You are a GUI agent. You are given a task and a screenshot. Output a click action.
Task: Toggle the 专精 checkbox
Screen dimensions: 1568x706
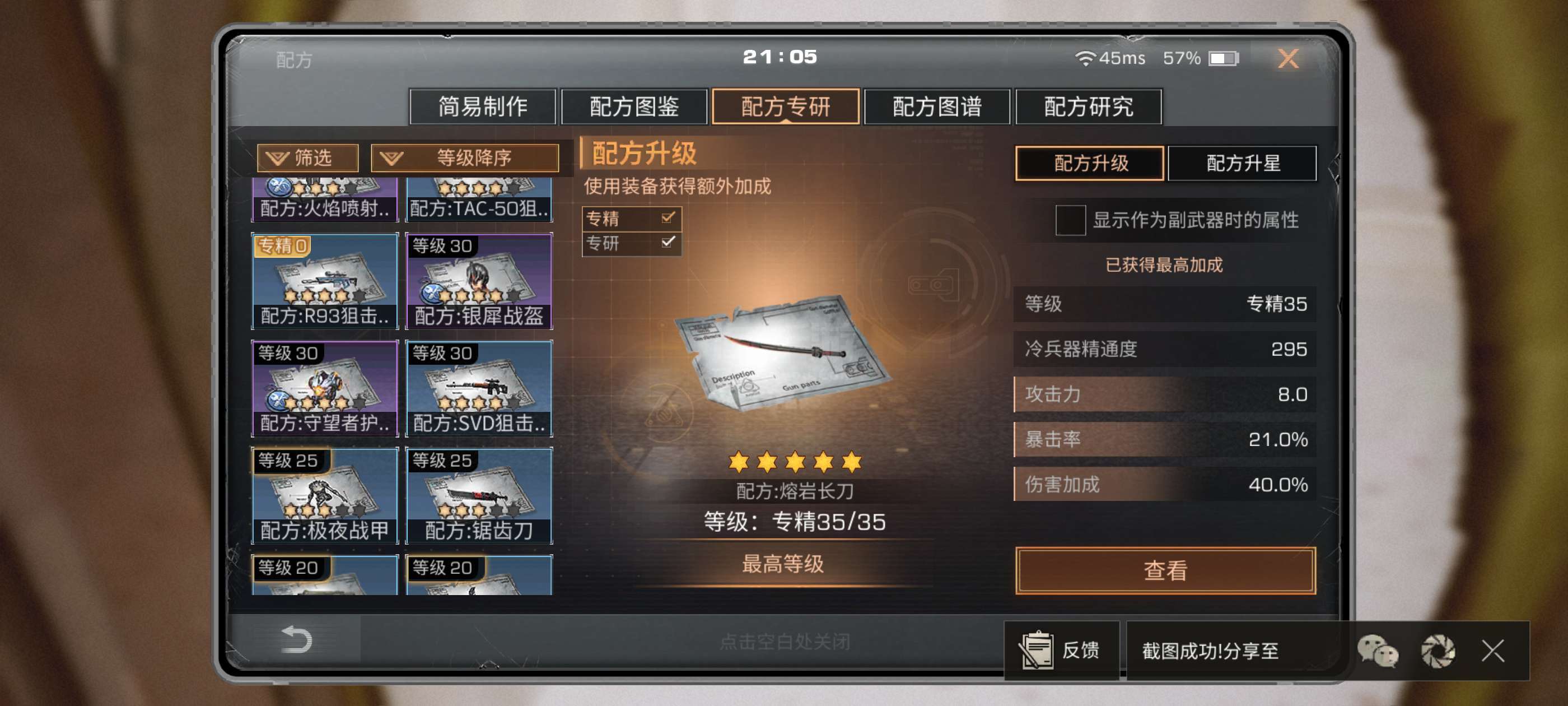(x=668, y=217)
